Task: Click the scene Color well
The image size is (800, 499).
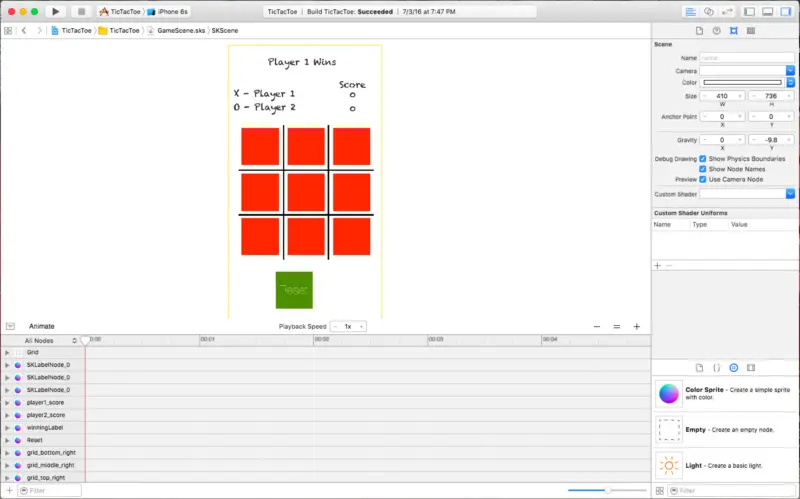Action: tap(742, 82)
